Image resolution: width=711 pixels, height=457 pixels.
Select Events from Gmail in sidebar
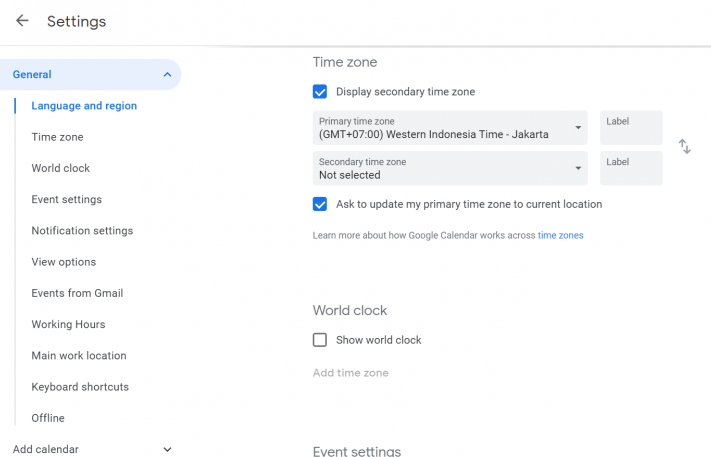point(77,293)
